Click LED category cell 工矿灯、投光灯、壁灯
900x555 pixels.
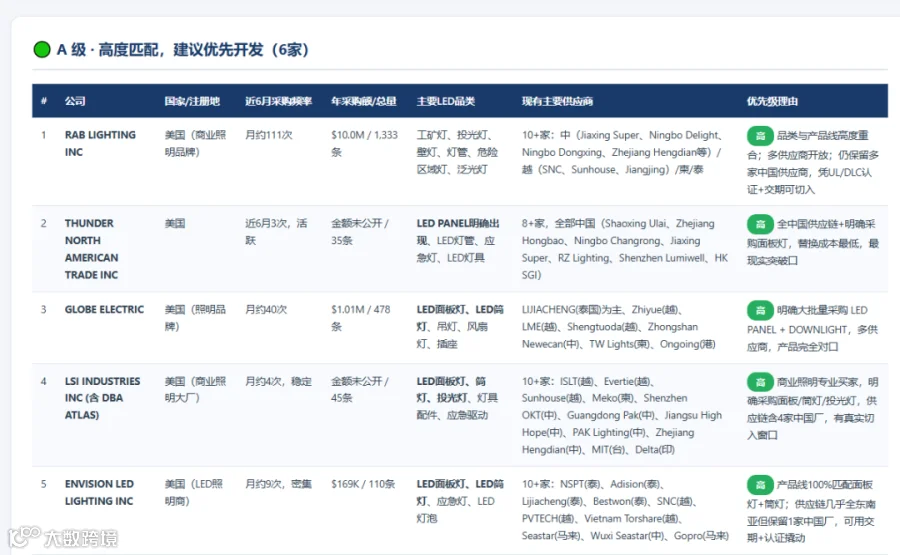coord(457,152)
